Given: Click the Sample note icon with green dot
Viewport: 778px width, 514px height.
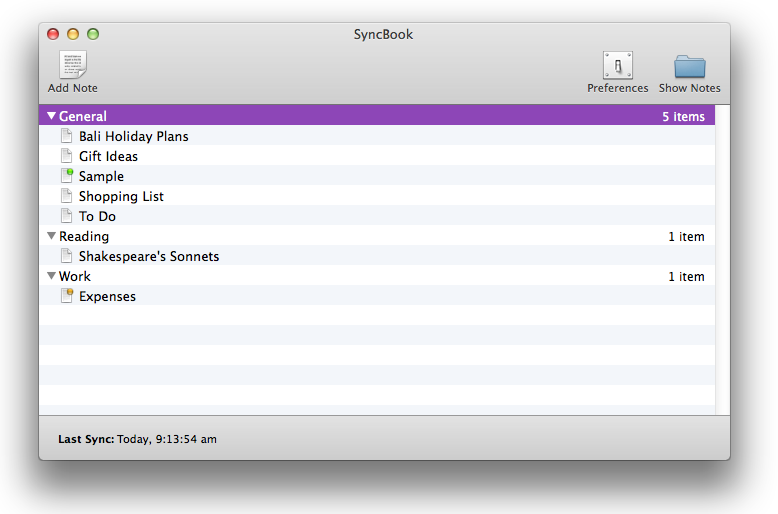Looking at the screenshot, I should coord(67,175).
